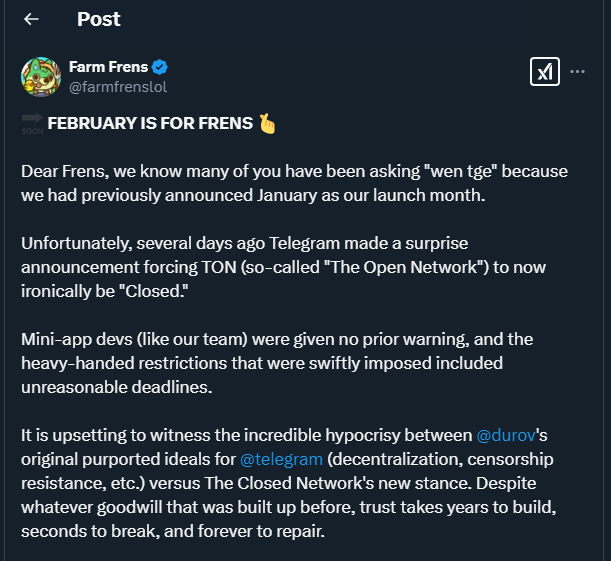Screen dimensions: 611x561
Task: Follow the @telegram mention link
Action: pos(282,459)
